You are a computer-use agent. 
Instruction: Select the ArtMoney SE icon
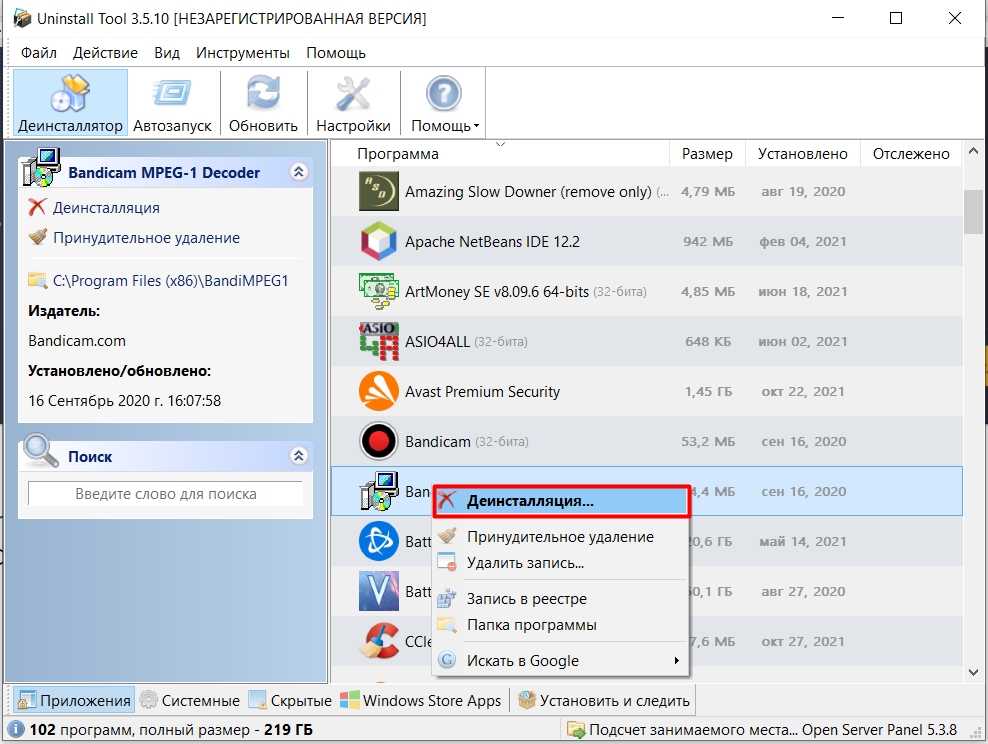tap(379, 291)
